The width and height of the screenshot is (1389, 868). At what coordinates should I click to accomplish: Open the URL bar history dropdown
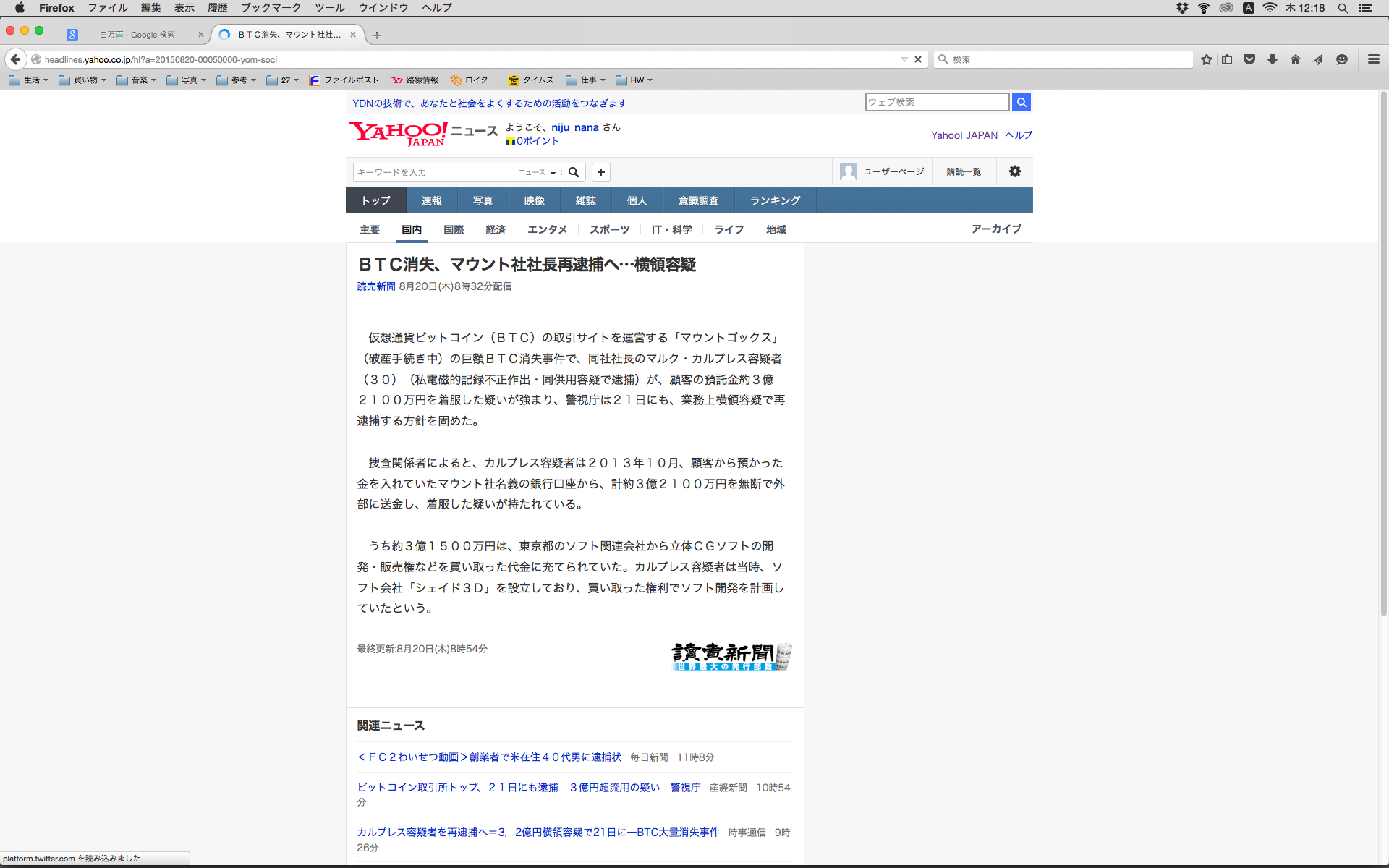pyautogui.click(x=904, y=59)
